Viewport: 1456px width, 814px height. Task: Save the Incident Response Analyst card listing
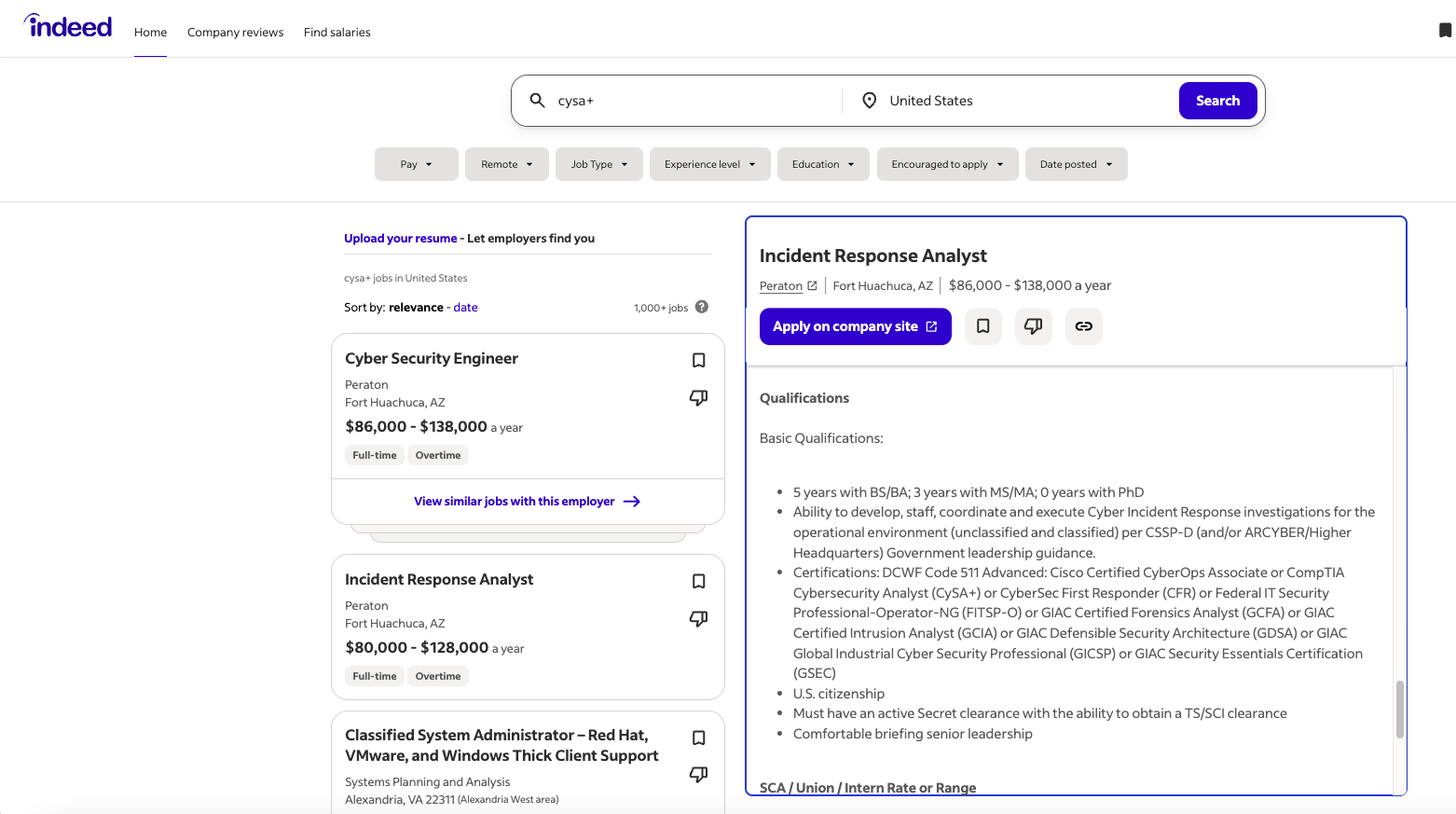(698, 582)
